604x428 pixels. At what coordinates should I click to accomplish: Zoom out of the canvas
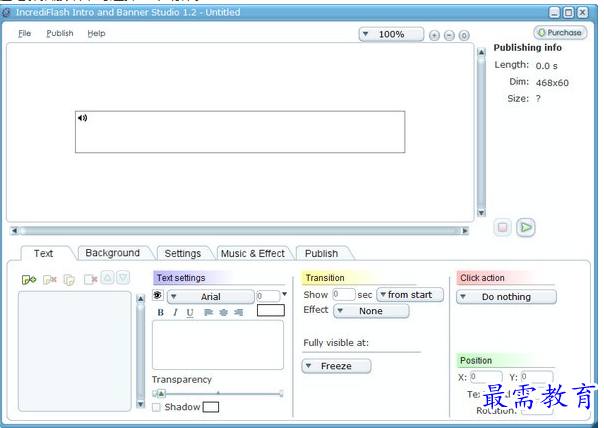pos(449,35)
